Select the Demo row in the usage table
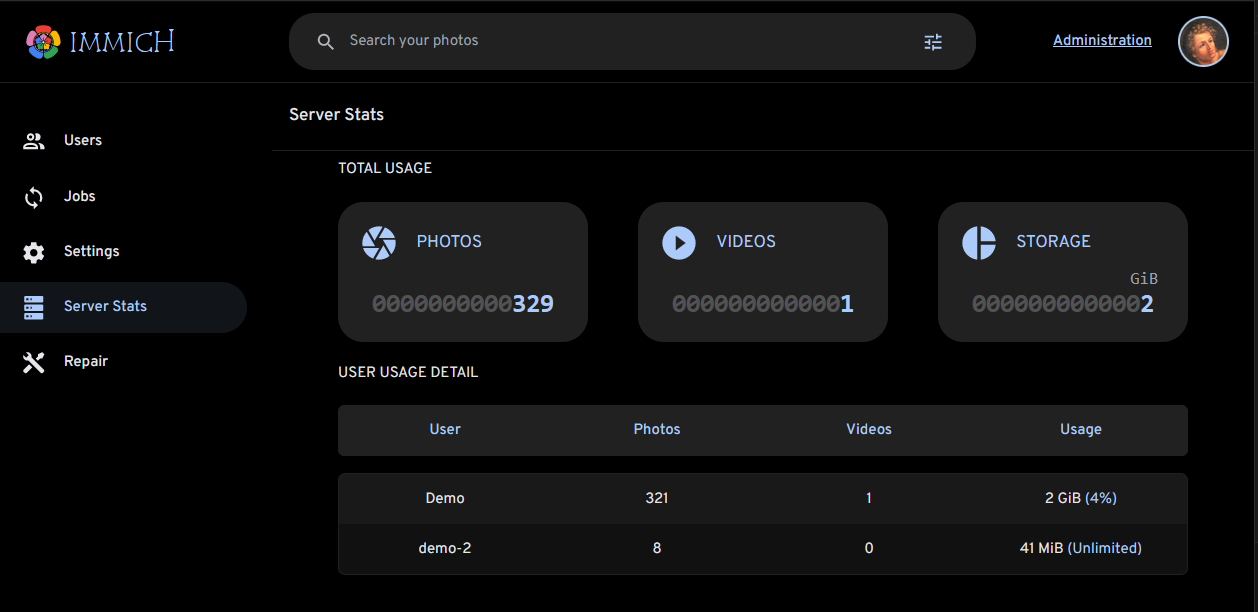Viewport: 1258px width, 612px height. tap(700, 498)
